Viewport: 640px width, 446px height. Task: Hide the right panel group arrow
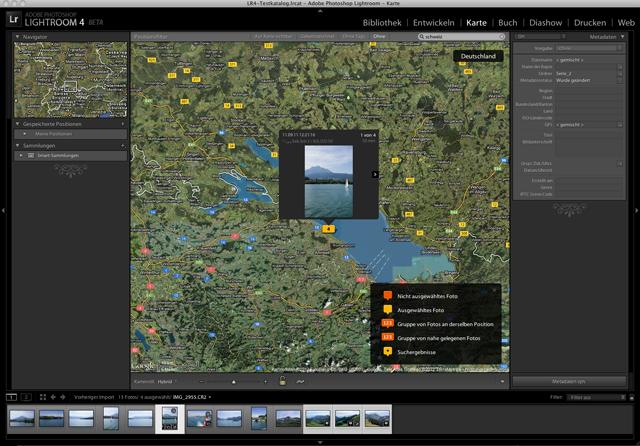[636, 211]
